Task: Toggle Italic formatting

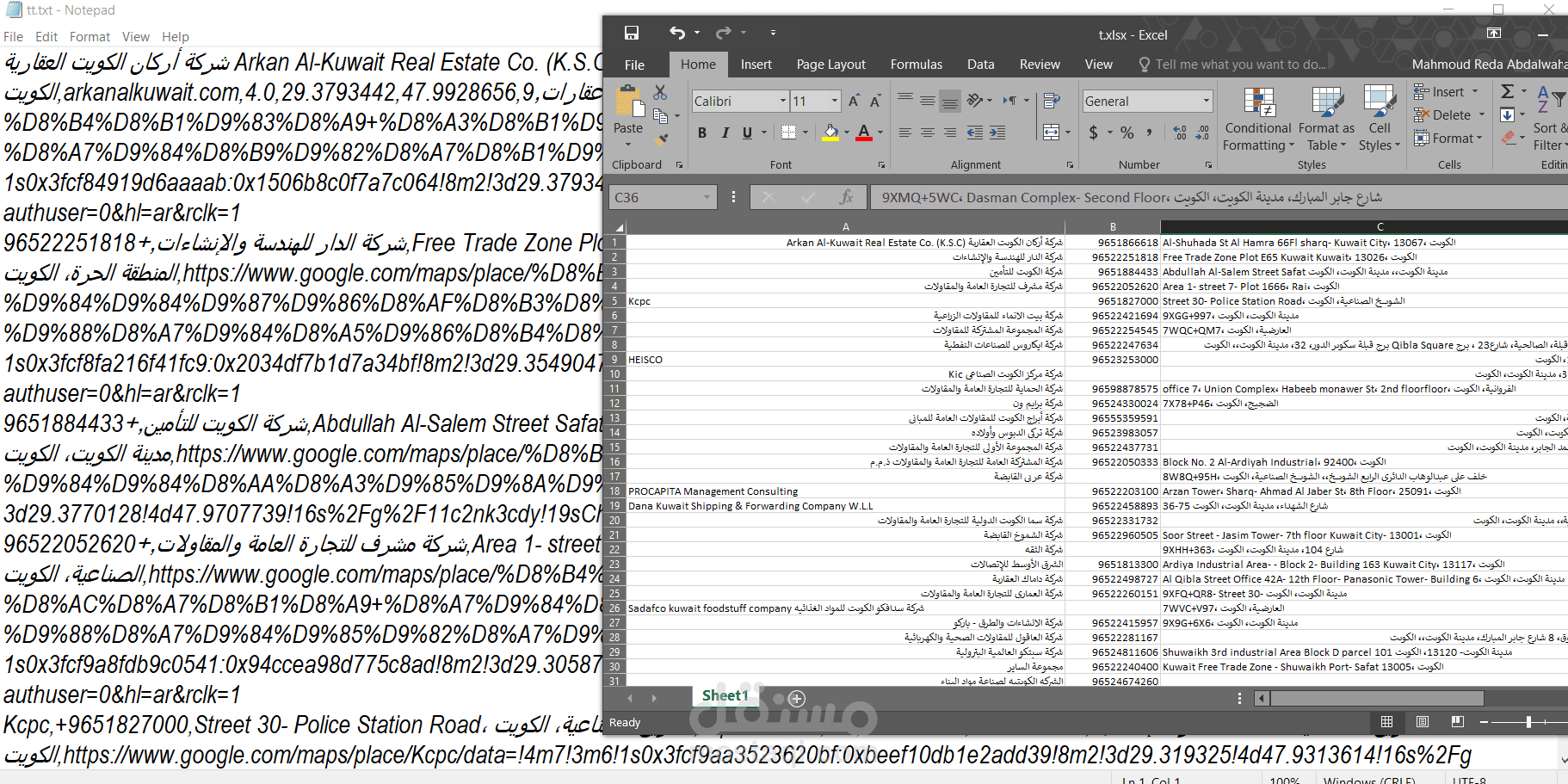Action: [x=725, y=133]
